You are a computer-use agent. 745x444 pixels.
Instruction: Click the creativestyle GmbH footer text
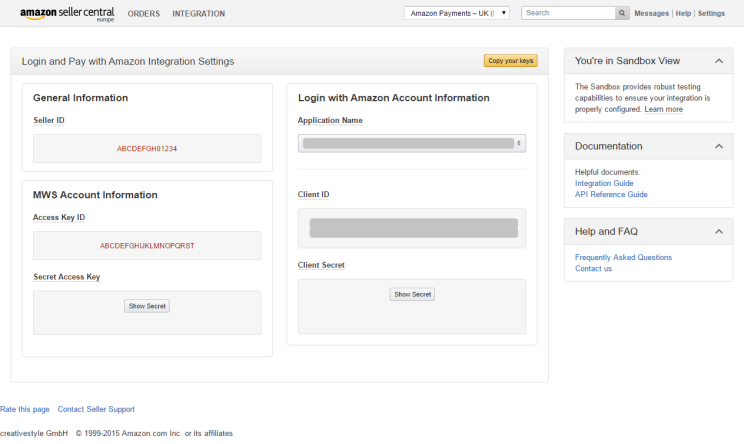pos(34,434)
